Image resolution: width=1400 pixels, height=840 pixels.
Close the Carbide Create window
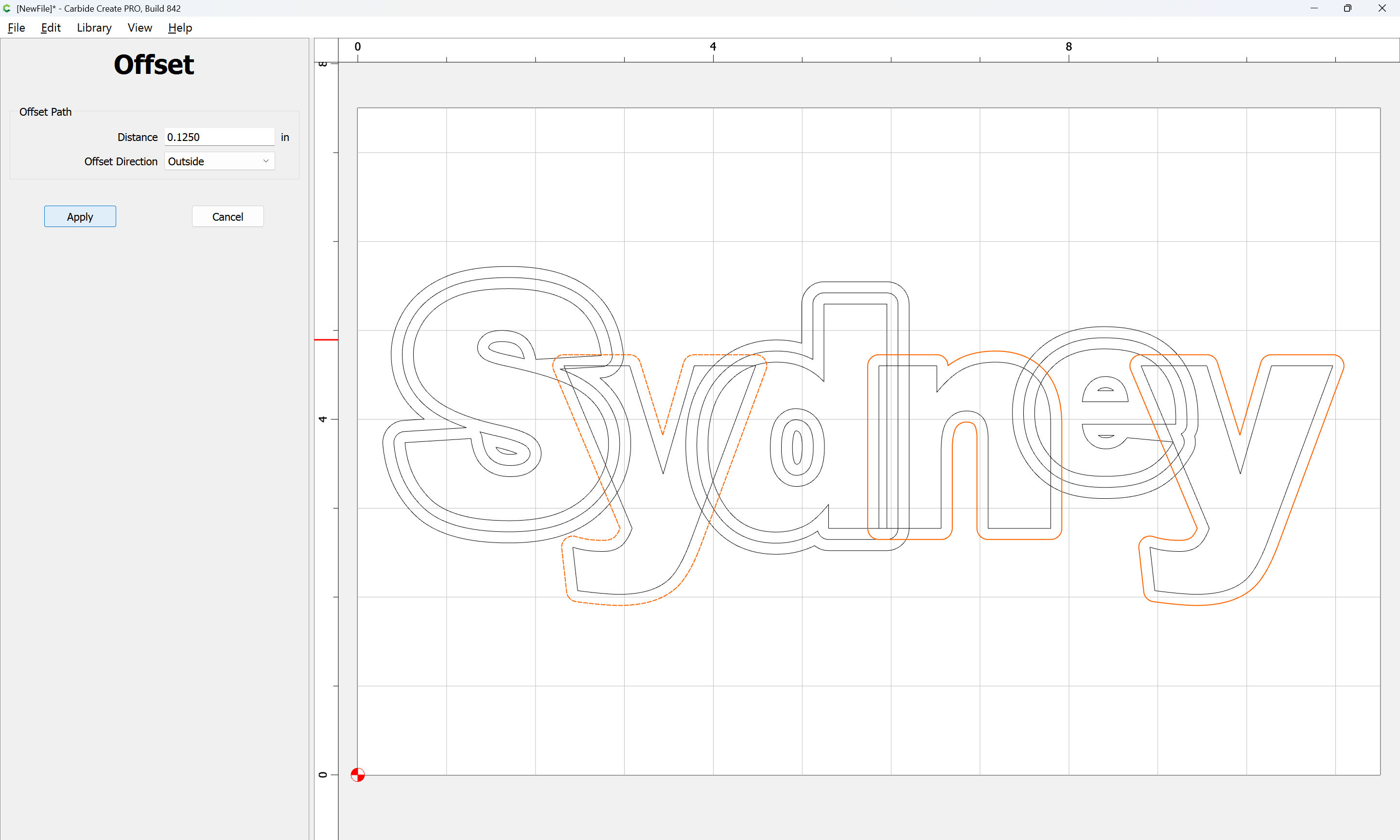pos(1382,8)
